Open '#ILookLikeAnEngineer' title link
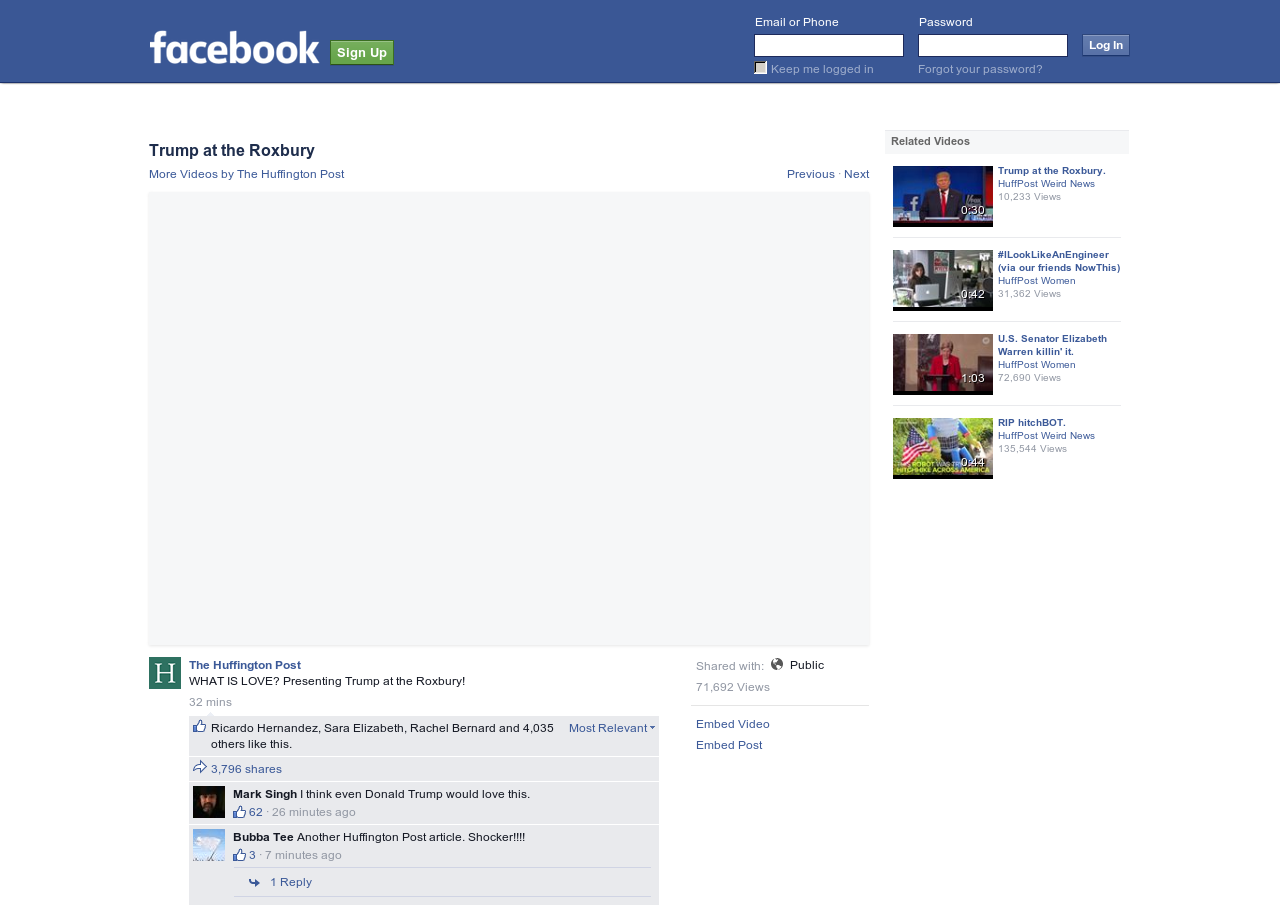The width and height of the screenshot is (1280, 905). click(x=1059, y=261)
